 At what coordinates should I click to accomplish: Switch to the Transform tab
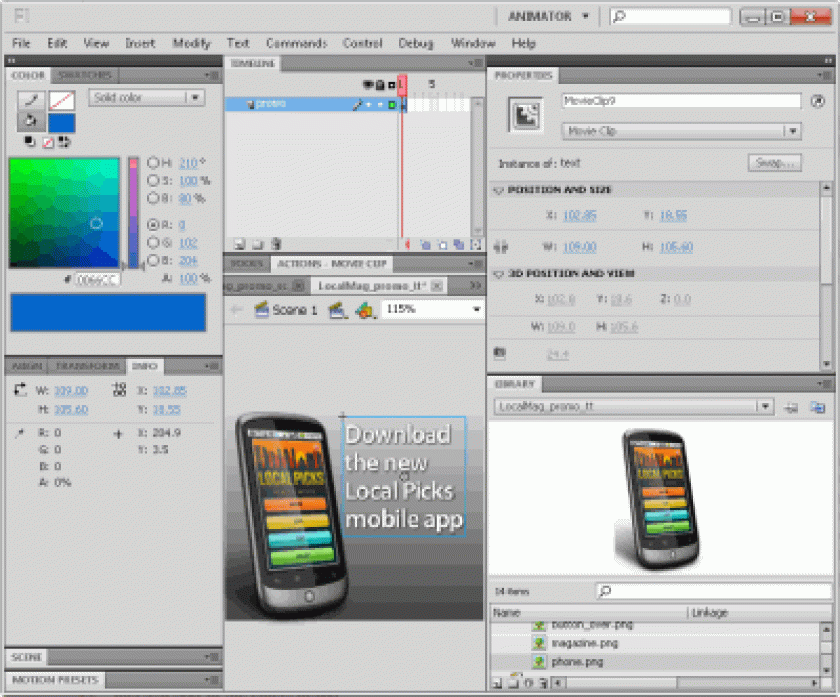pyautogui.click(x=87, y=366)
